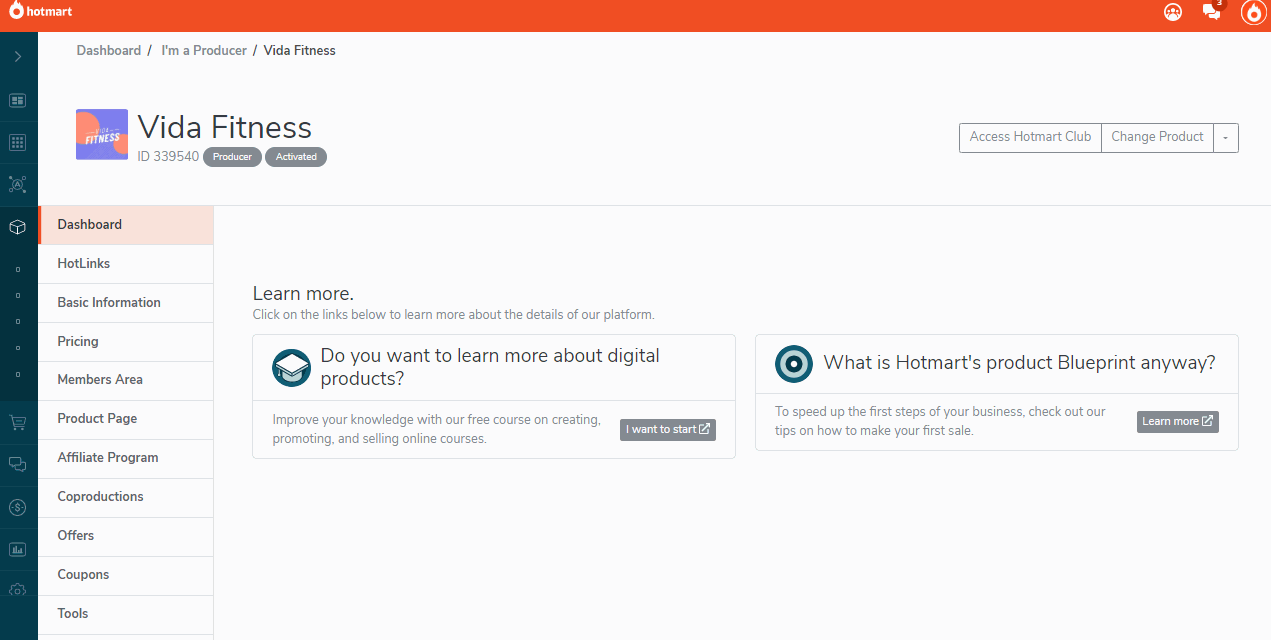Open the dollar coin icon in sidebar
Viewport: 1271px width, 640px height.
[18, 507]
